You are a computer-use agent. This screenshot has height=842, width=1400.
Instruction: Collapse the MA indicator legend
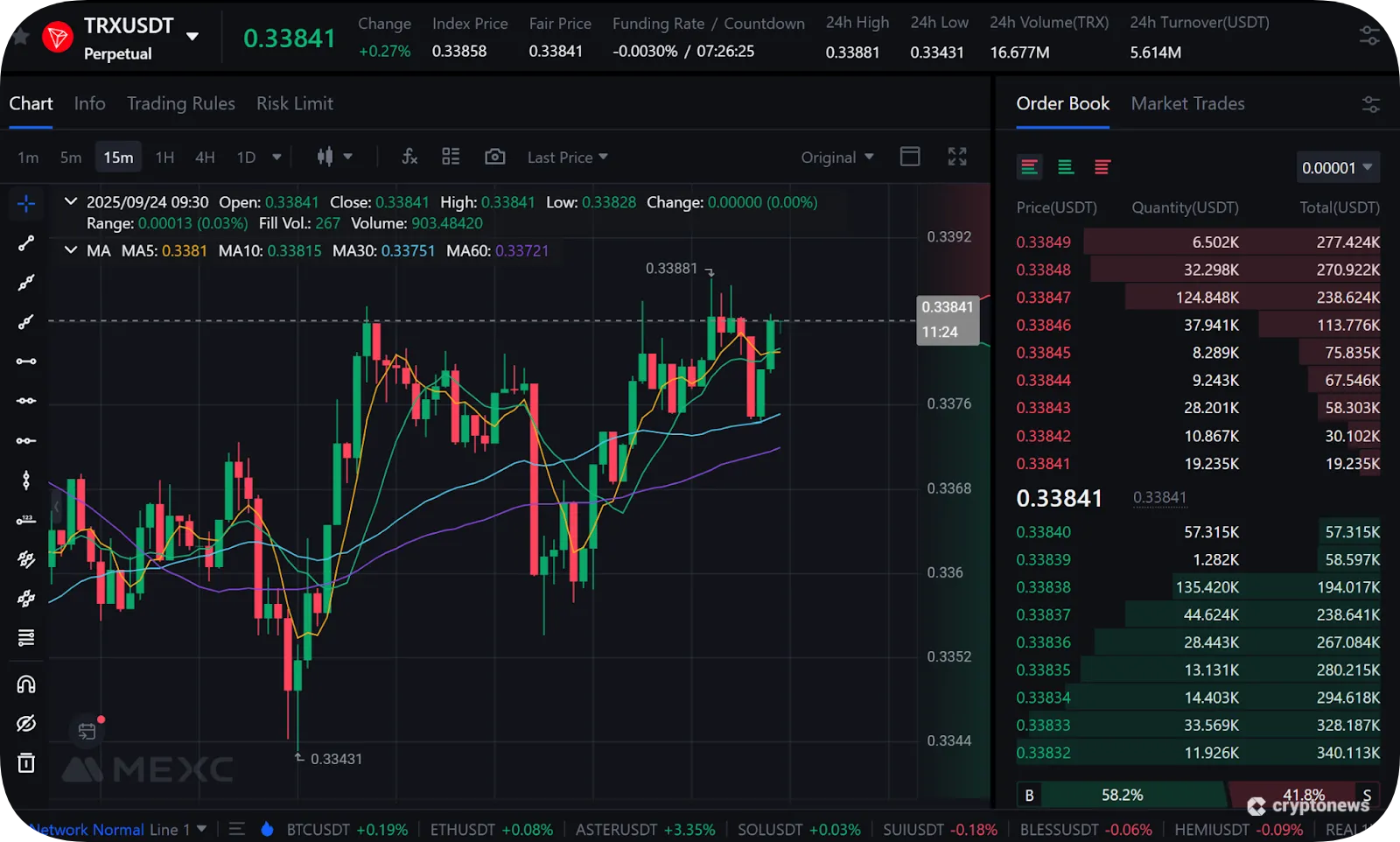coord(70,250)
